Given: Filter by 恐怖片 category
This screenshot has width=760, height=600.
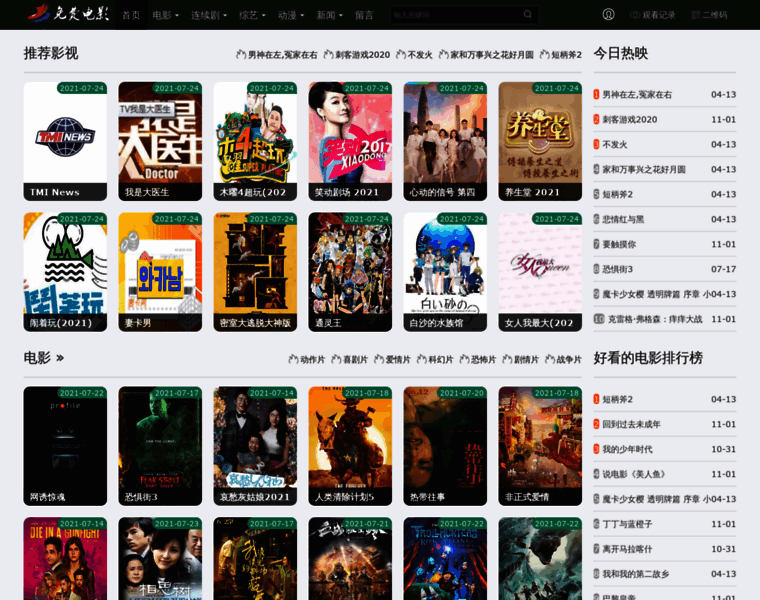Looking at the screenshot, I should (x=477, y=360).
